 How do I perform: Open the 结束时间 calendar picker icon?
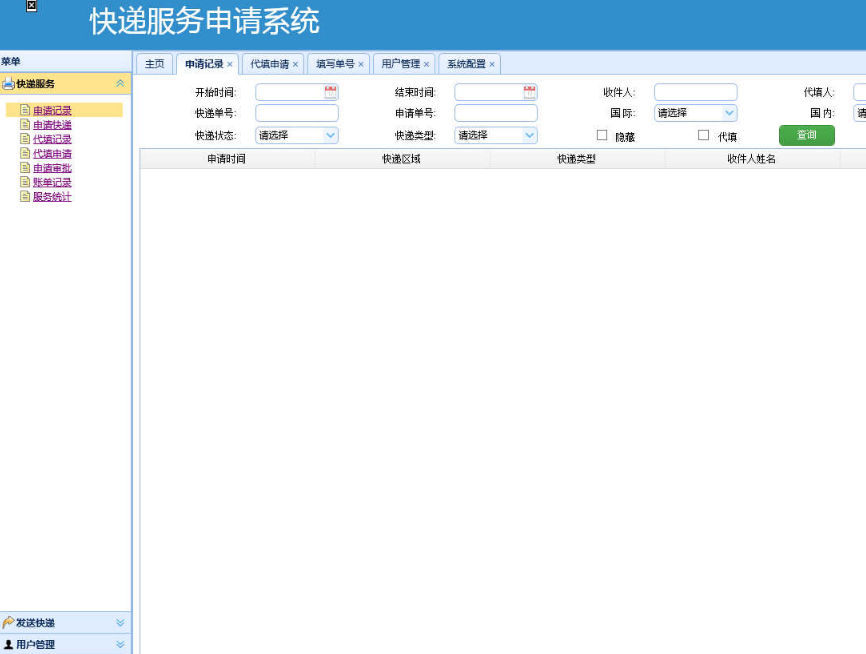(x=530, y=92)
